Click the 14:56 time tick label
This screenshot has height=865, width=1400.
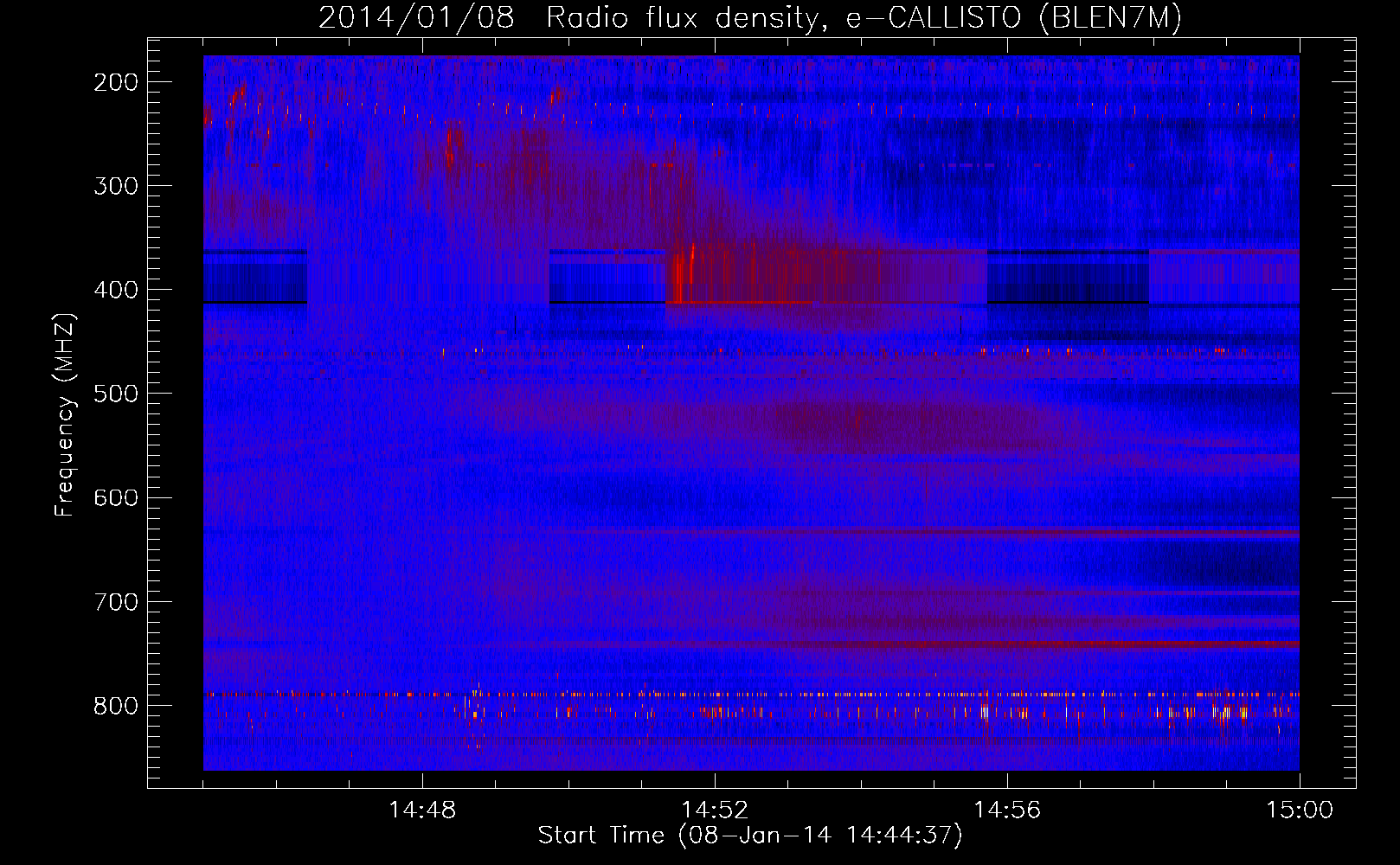click(1007, 811)
